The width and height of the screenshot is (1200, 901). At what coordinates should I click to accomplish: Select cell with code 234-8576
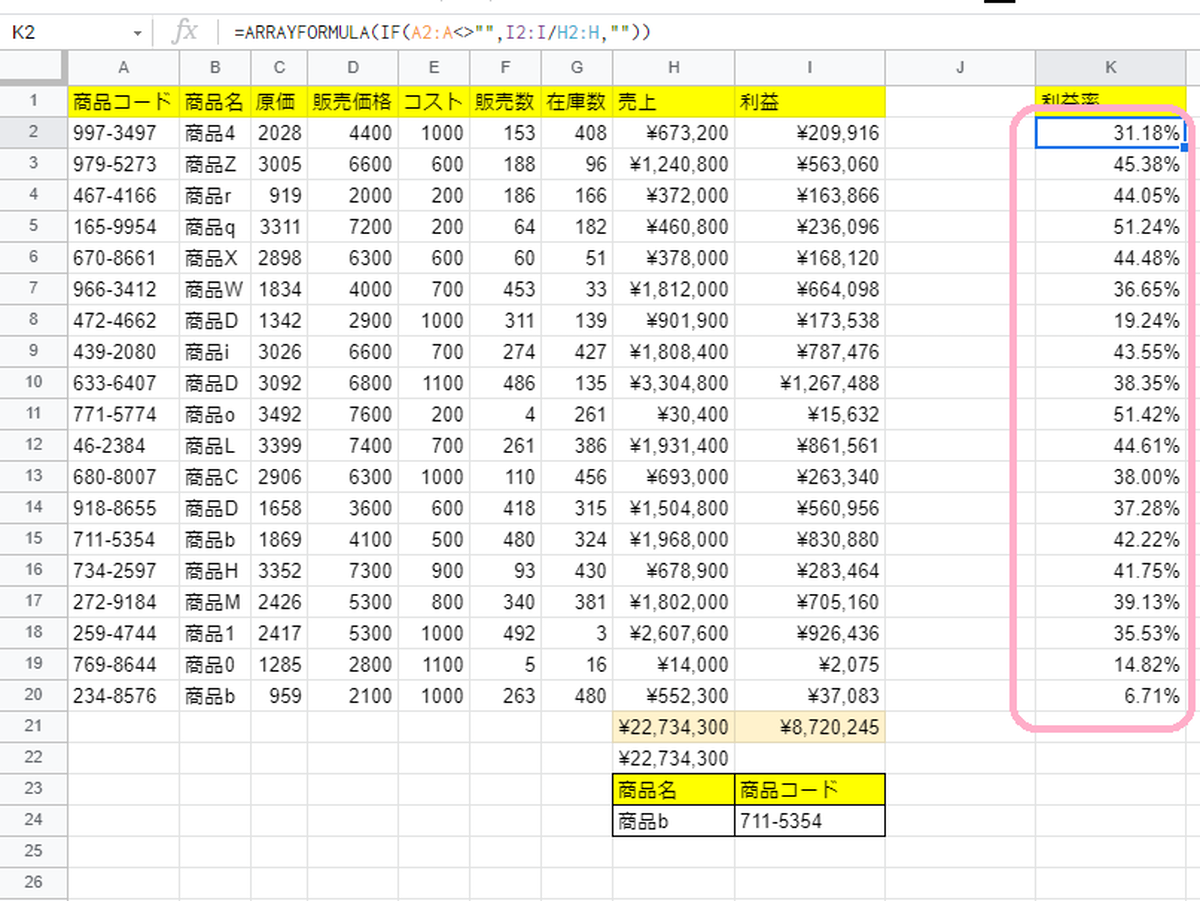coord(124,696)
